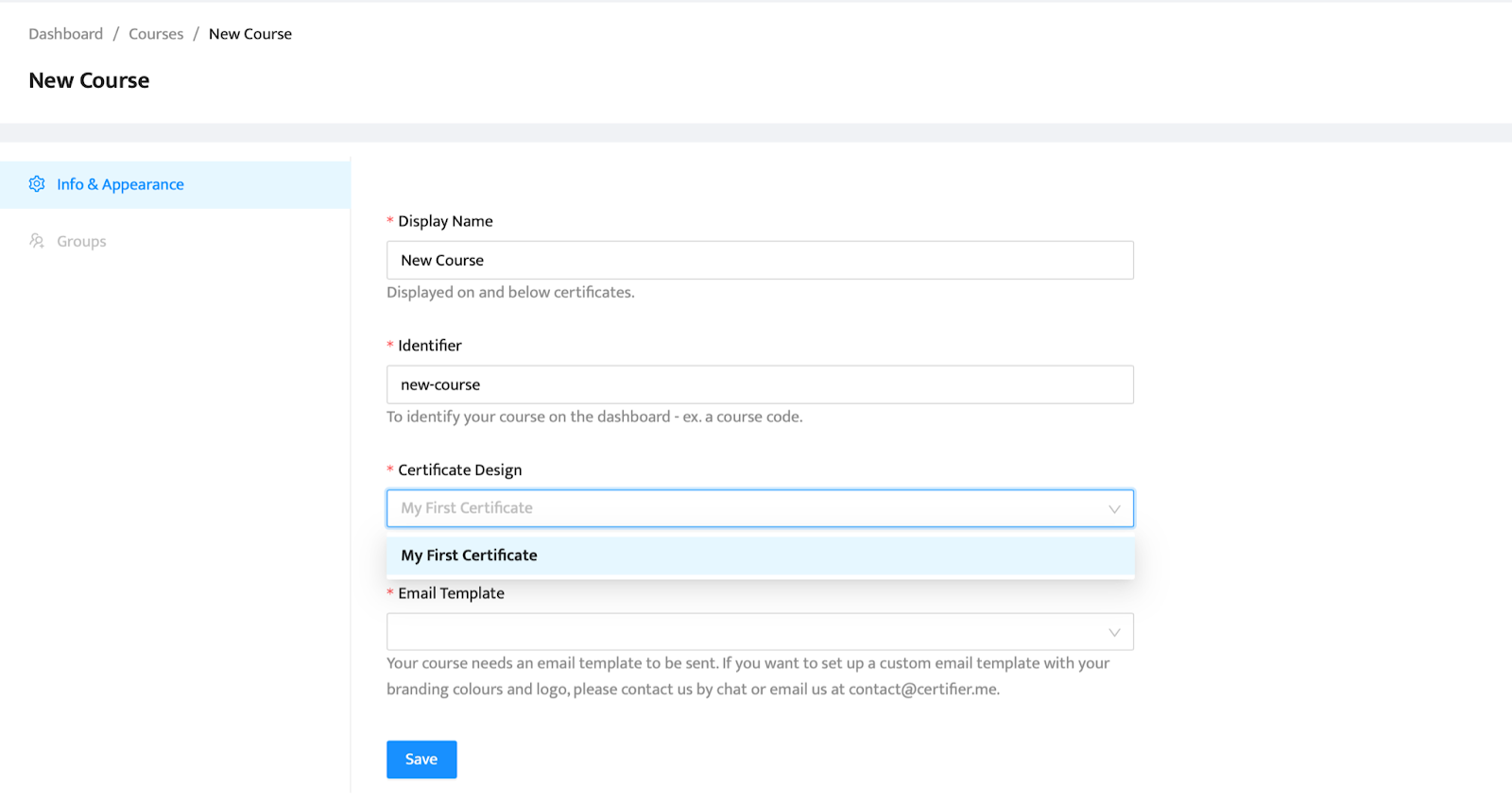This screenshot has width=1512, height=802.
Task: Click the 'To identify your course' hint text
Action: pos(594,417)
